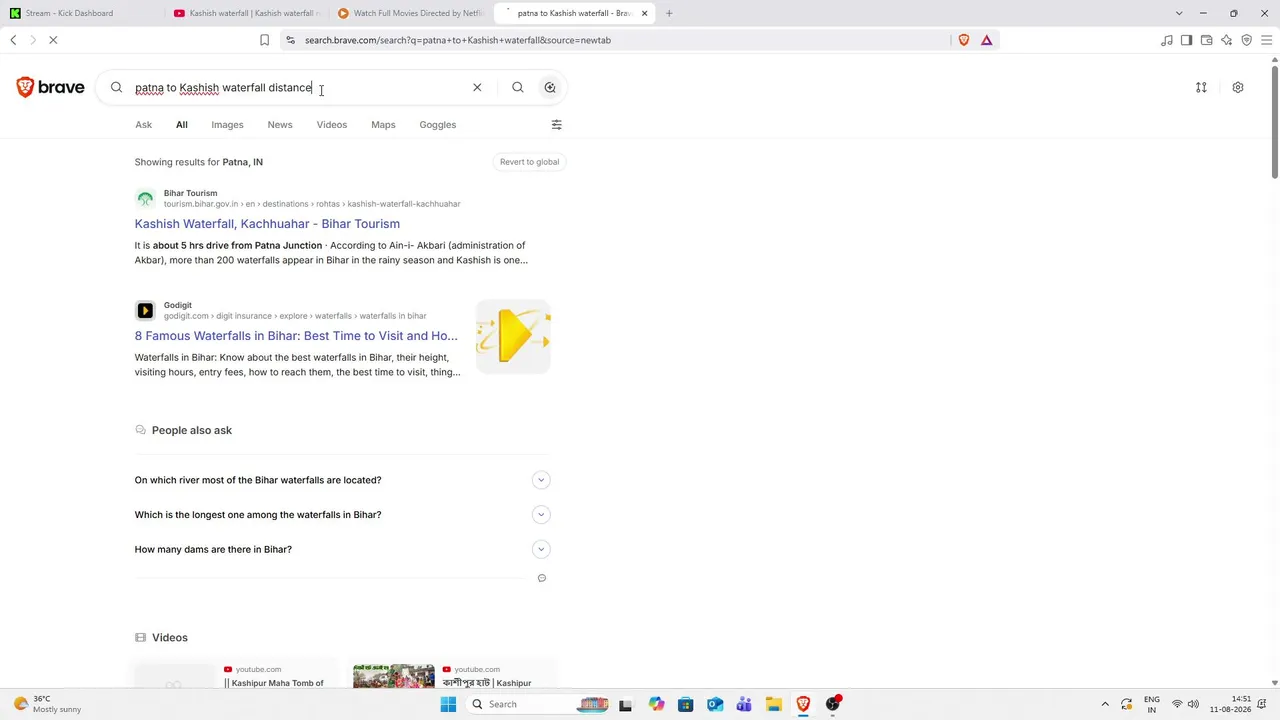1280x720 pixels.
Task: Open 'Kashipur Maha Tomb of' video link
Action: 274,683
